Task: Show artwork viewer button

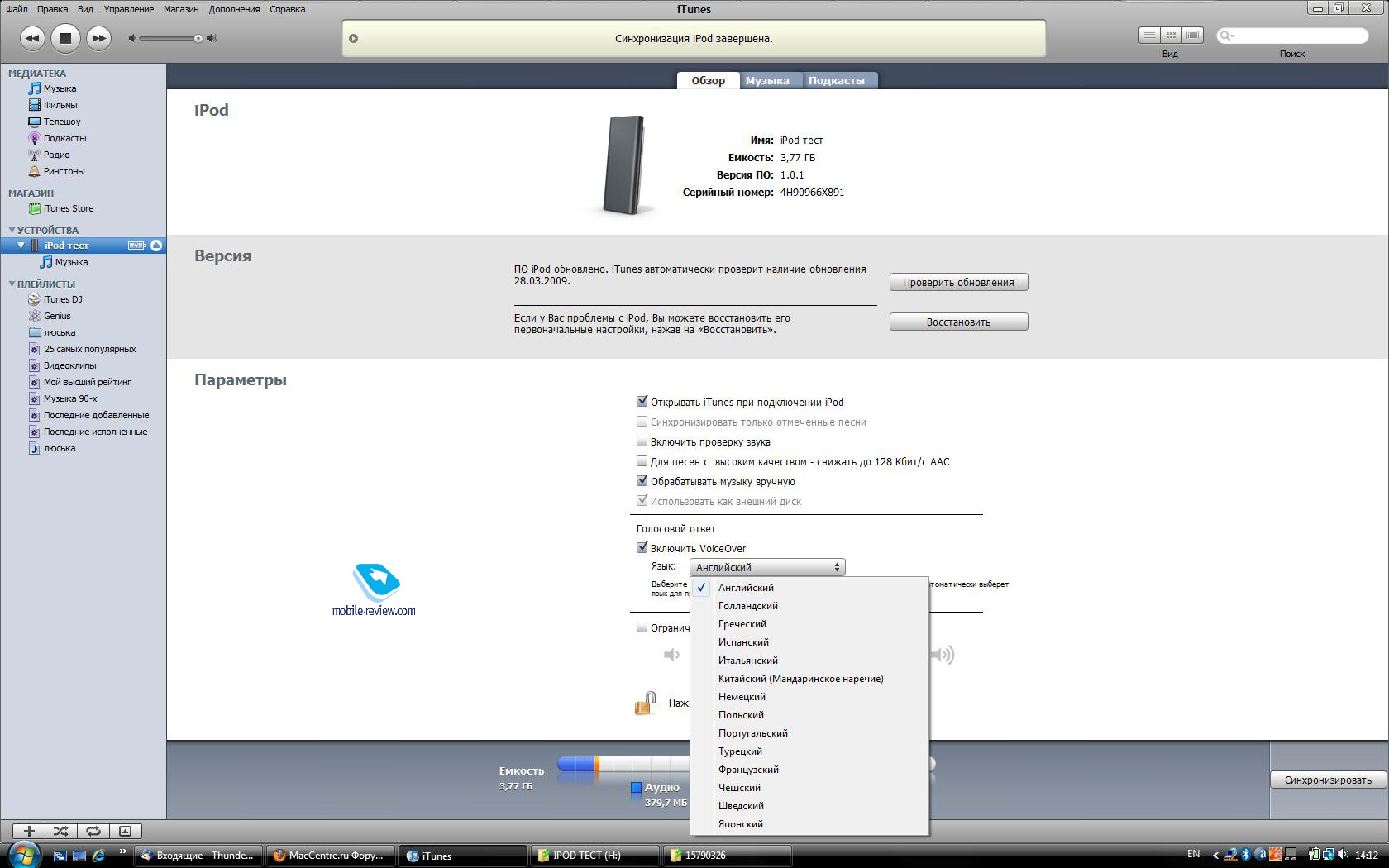Action: (x=126, y=831)
